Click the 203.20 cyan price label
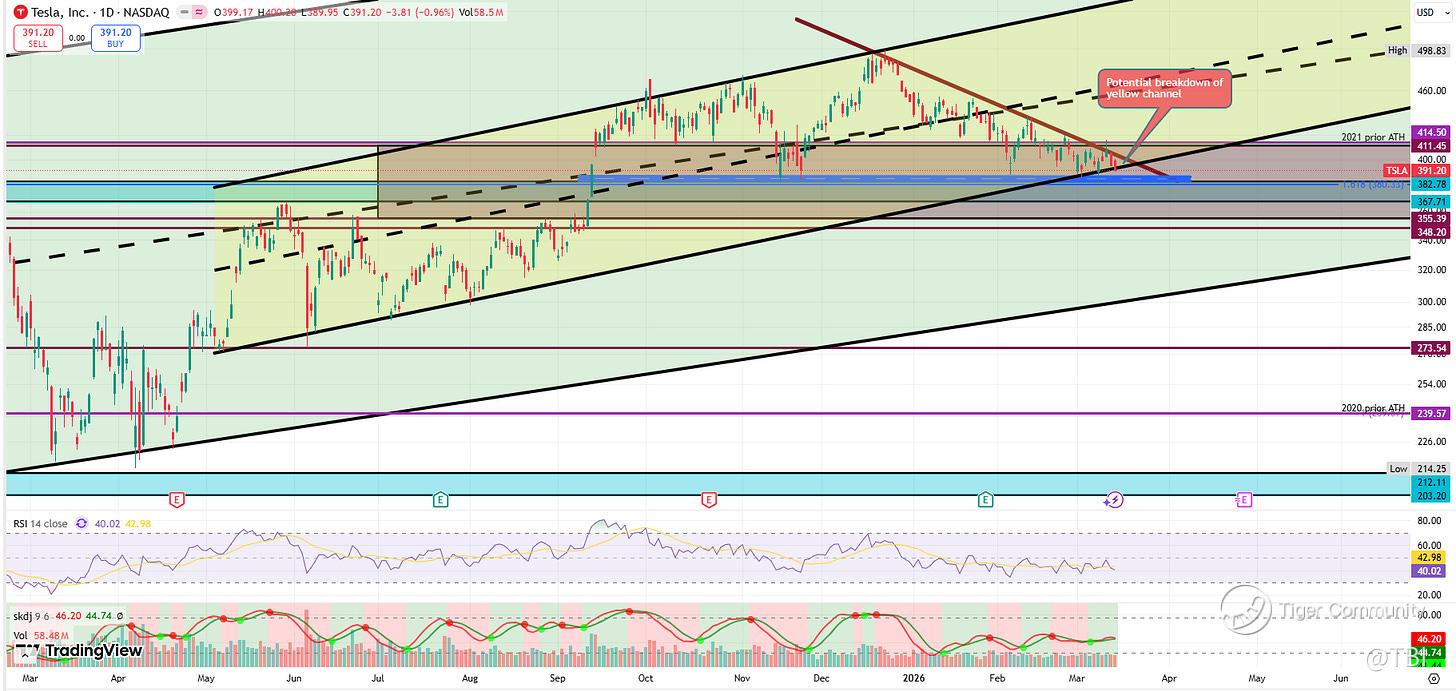 (1429, 496)
